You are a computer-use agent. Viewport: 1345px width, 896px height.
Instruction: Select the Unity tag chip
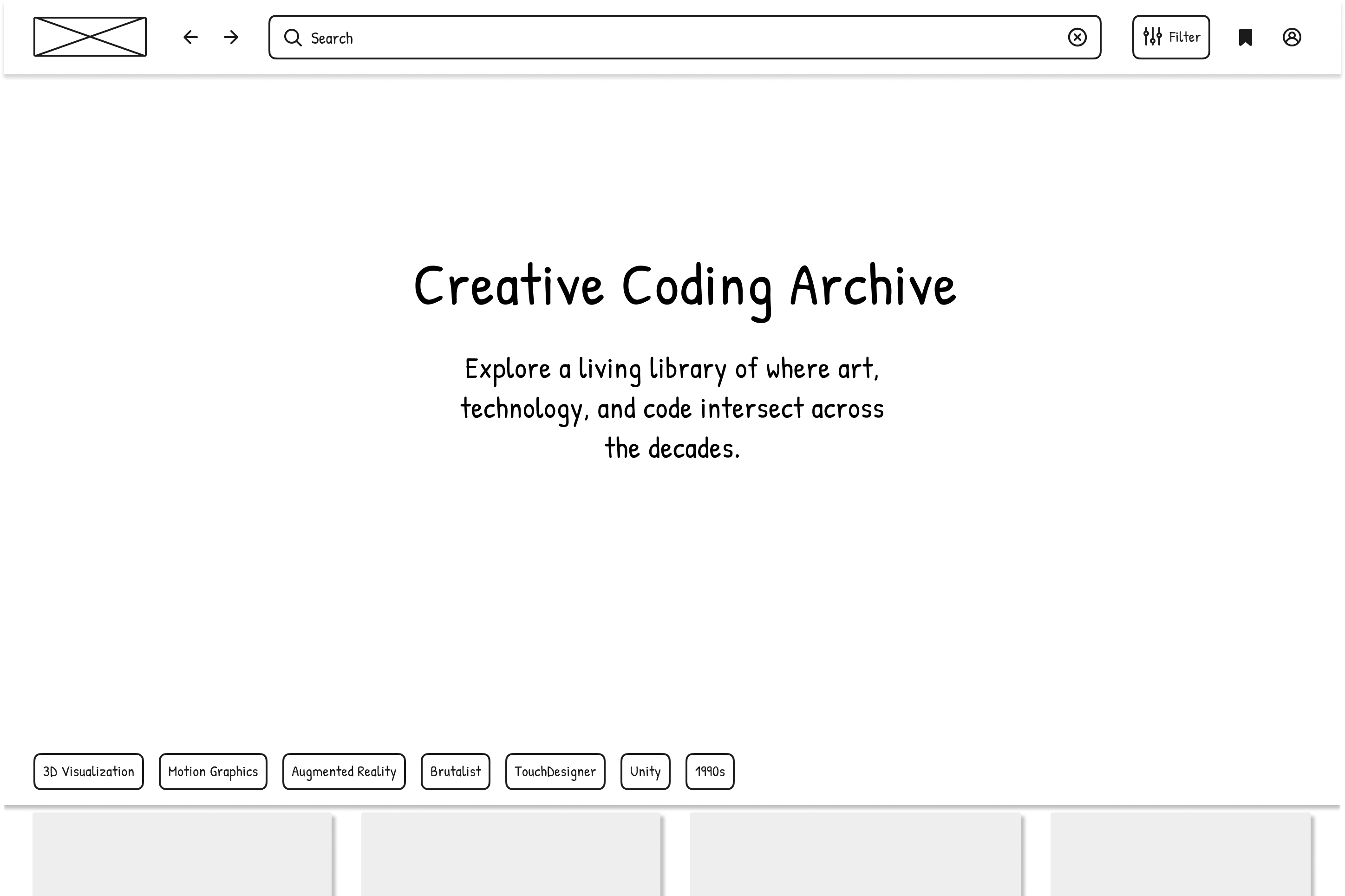[645, 772]
